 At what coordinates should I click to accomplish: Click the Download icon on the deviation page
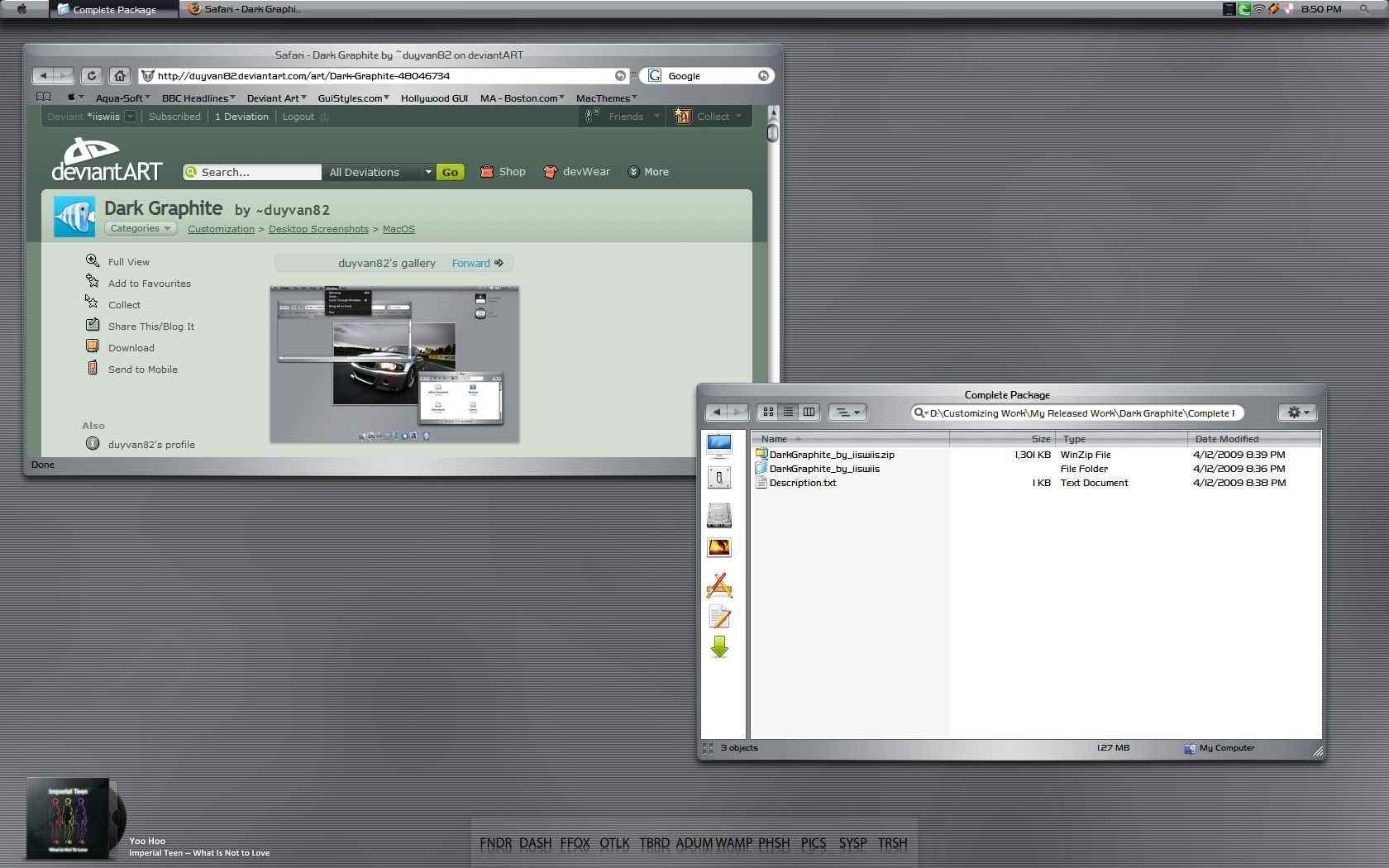(x=93, y=346)
